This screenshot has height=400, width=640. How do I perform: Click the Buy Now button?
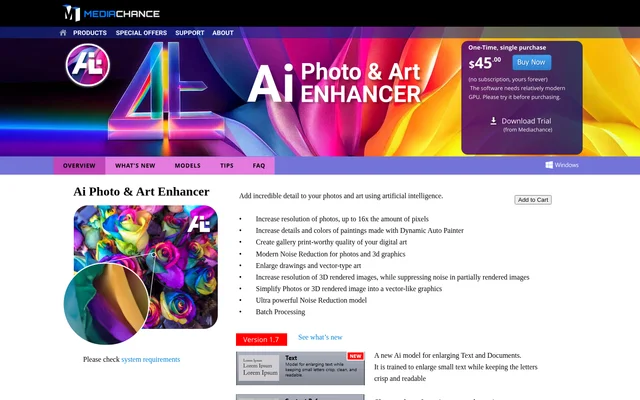pos(531,62)
